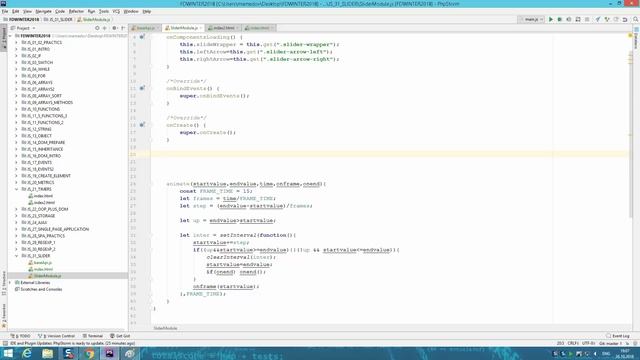Click the VCS update project arrow icon

click(598, 19)
